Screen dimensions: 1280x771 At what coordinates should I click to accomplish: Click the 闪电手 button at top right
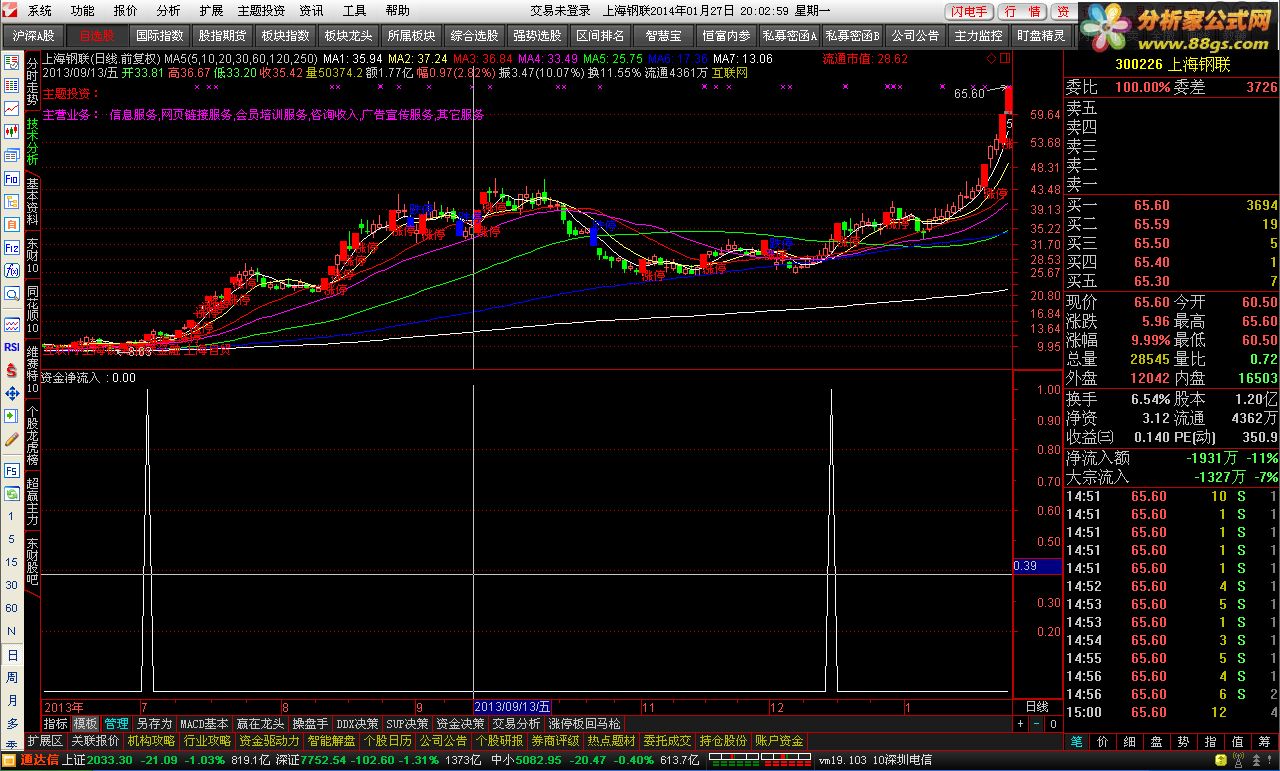969,11
